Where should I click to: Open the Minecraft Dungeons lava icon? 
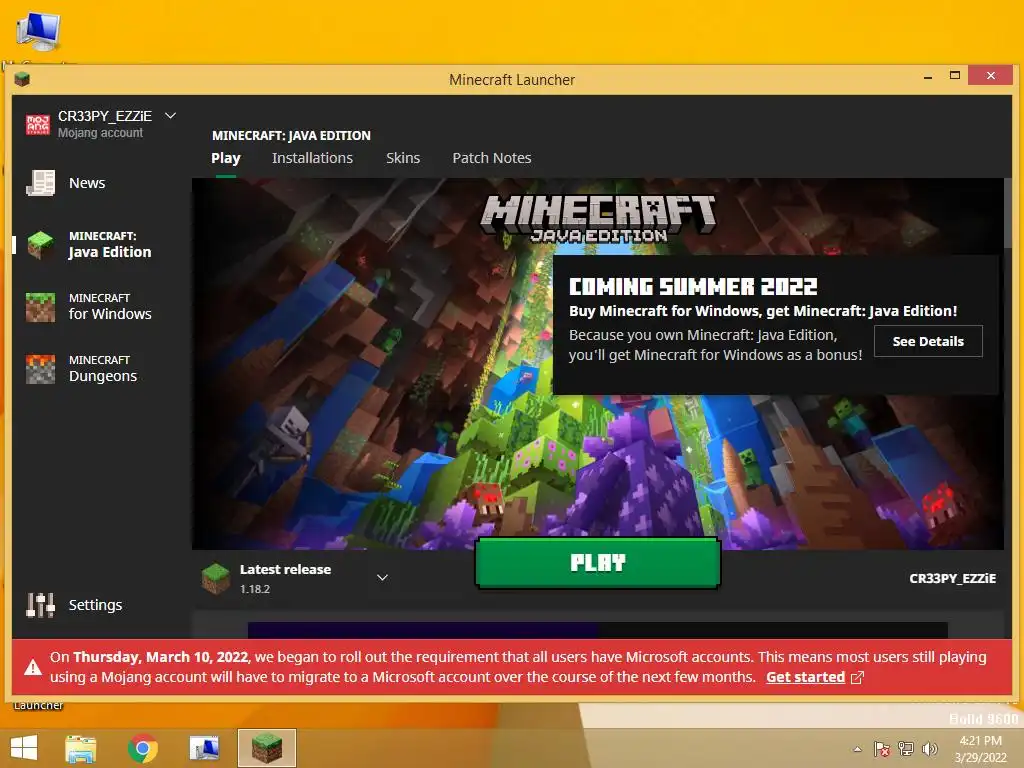coord(40,369)
